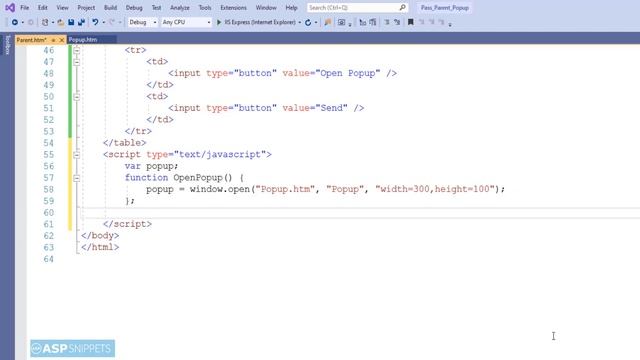Click the next bookmark icon

432,22
